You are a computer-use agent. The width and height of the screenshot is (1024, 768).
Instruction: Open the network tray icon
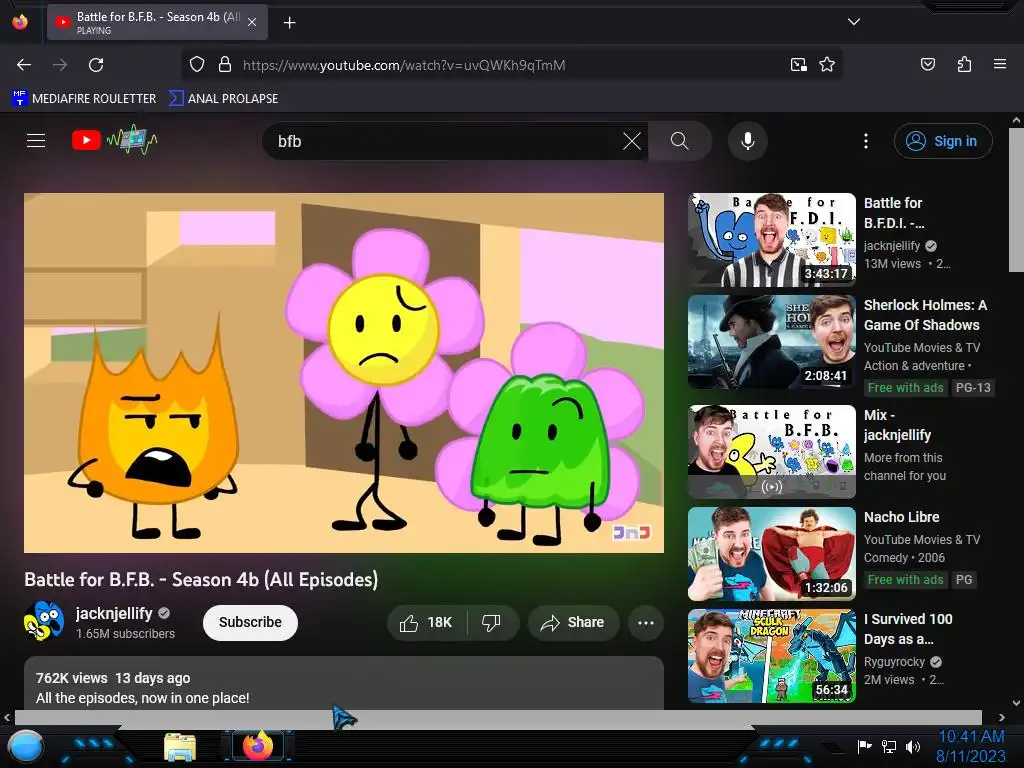889,746
